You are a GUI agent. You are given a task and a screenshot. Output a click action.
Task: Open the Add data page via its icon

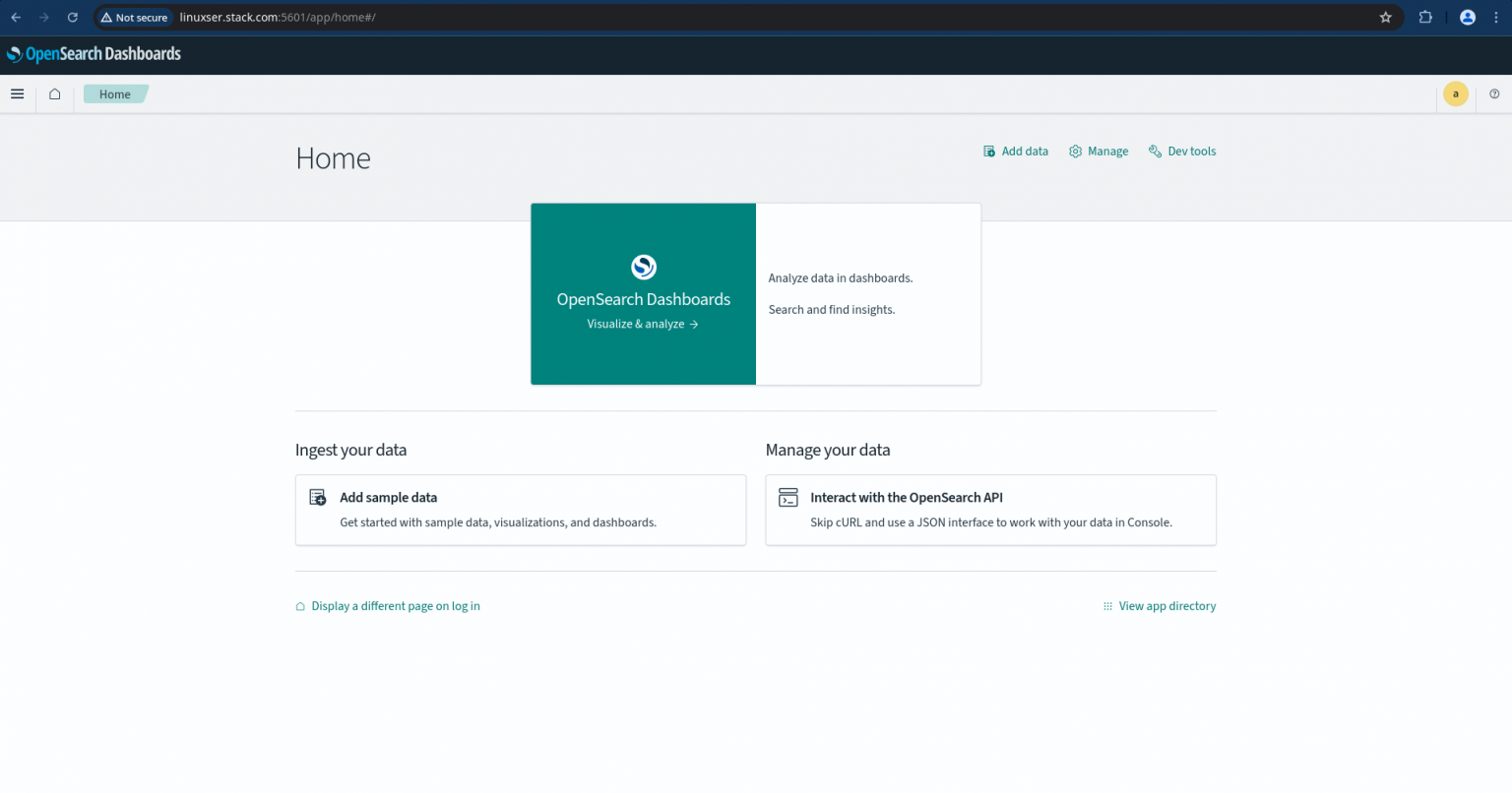(987, 151)
